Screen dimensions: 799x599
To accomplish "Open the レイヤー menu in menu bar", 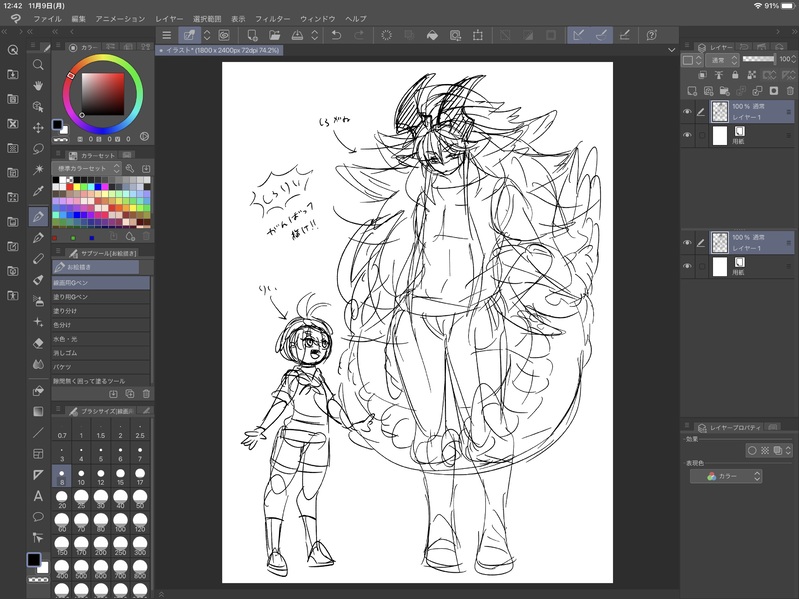I will (x=168, y=19).
